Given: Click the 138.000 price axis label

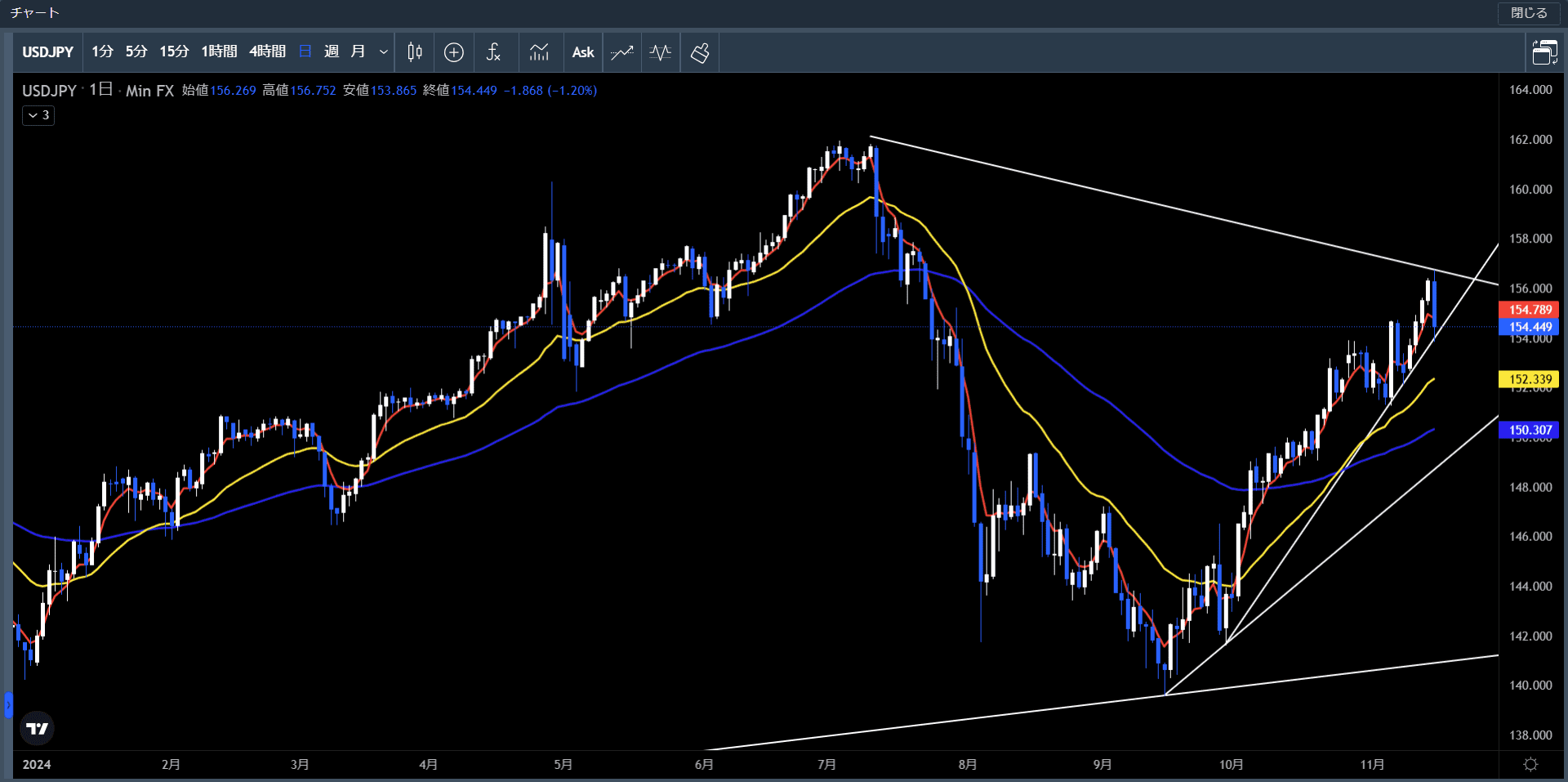Looking at the screenshot, I should 1530,735.
